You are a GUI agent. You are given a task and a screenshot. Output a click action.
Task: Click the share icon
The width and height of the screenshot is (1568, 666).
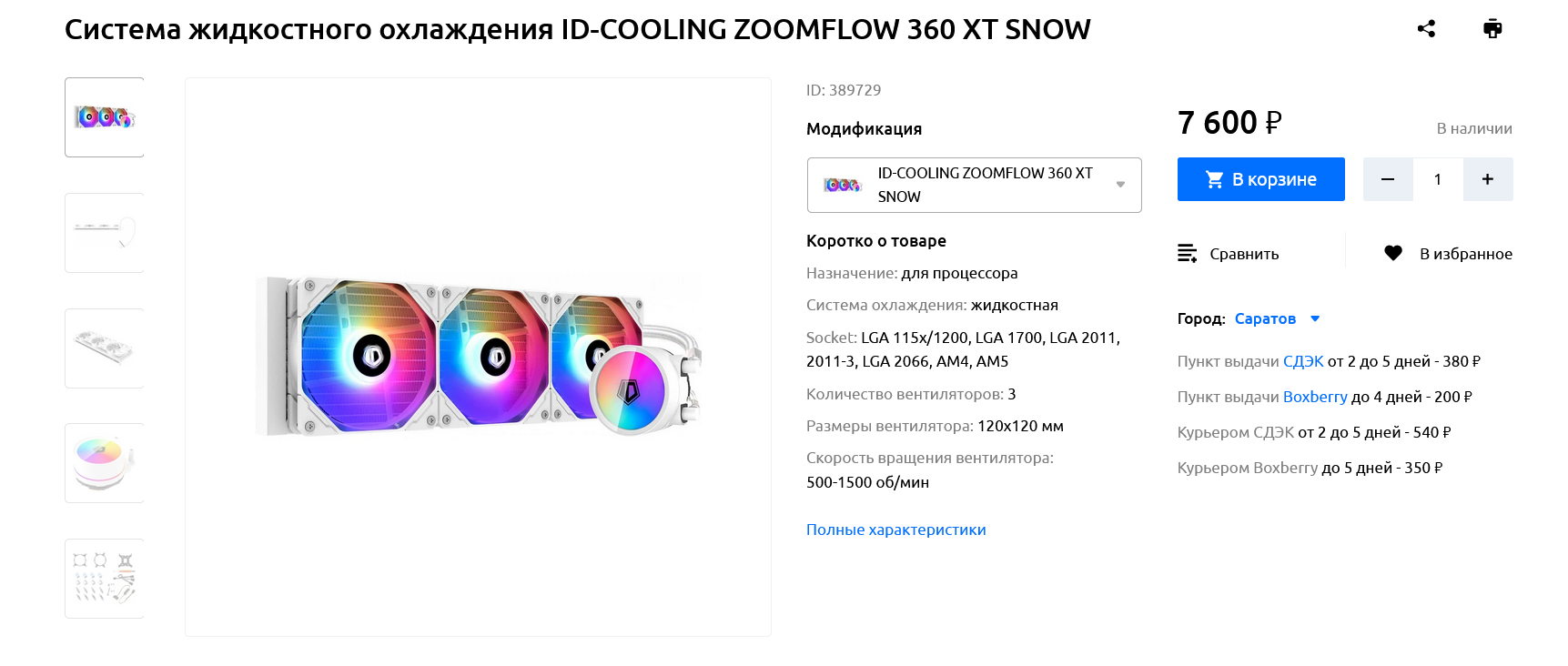pos(1426,29)
